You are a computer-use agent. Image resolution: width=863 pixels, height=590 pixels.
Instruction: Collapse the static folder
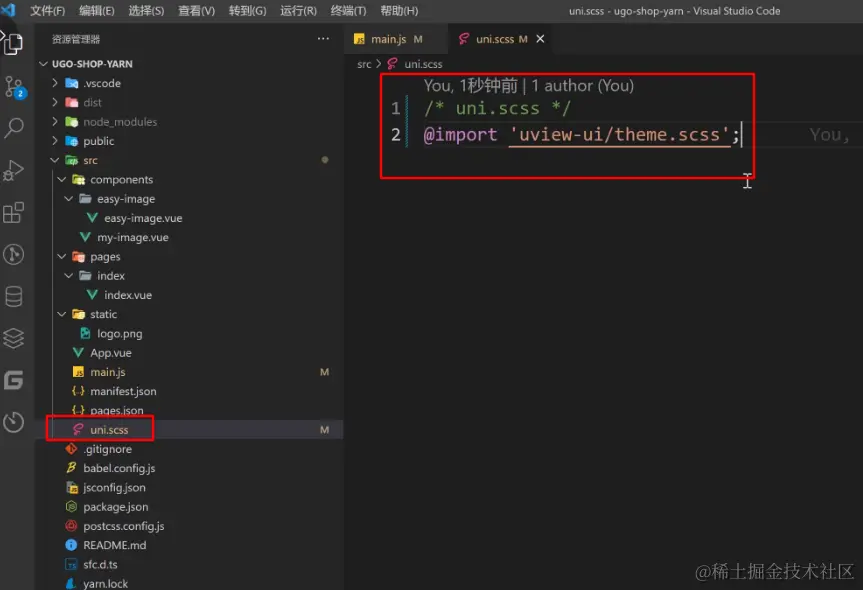[62, 314]
